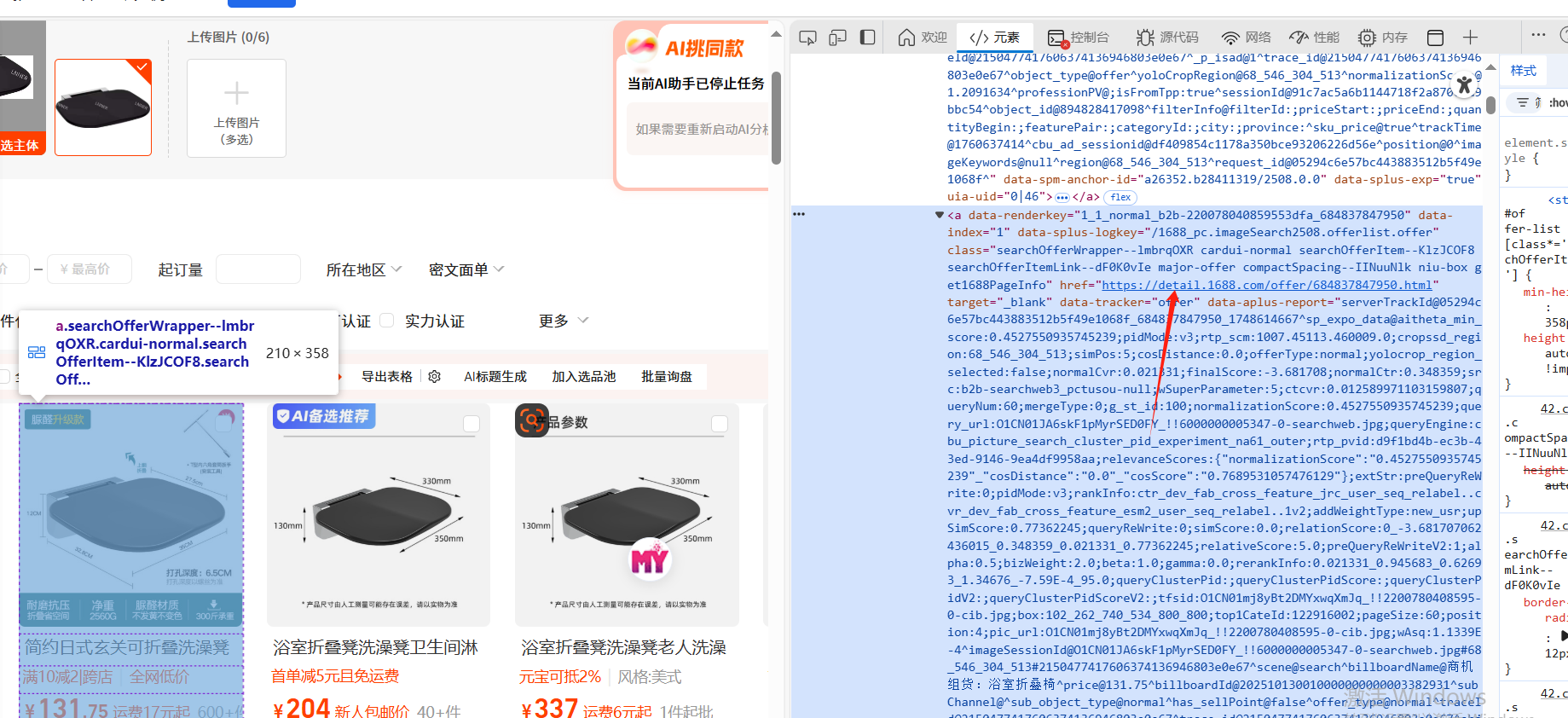Expand the collapsed ellipsis before closing anchor tag
Viewport: 1568px width, 718px height.
(x=1062, y=197)
